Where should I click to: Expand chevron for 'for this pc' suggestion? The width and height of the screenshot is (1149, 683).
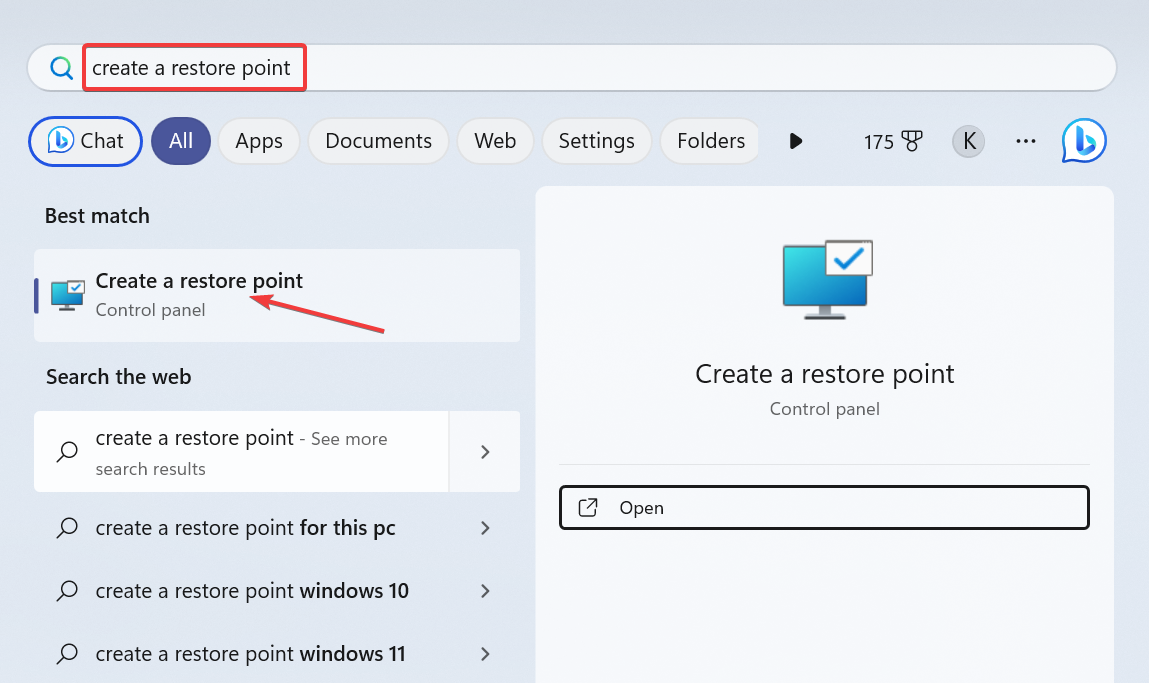click(484, 528)
